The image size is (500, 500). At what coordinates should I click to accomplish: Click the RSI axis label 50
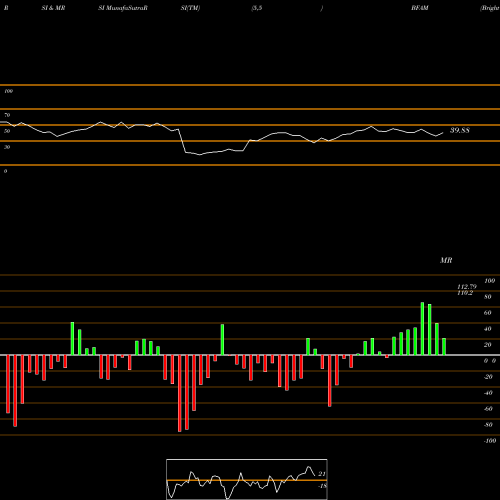tap(7, 131)
